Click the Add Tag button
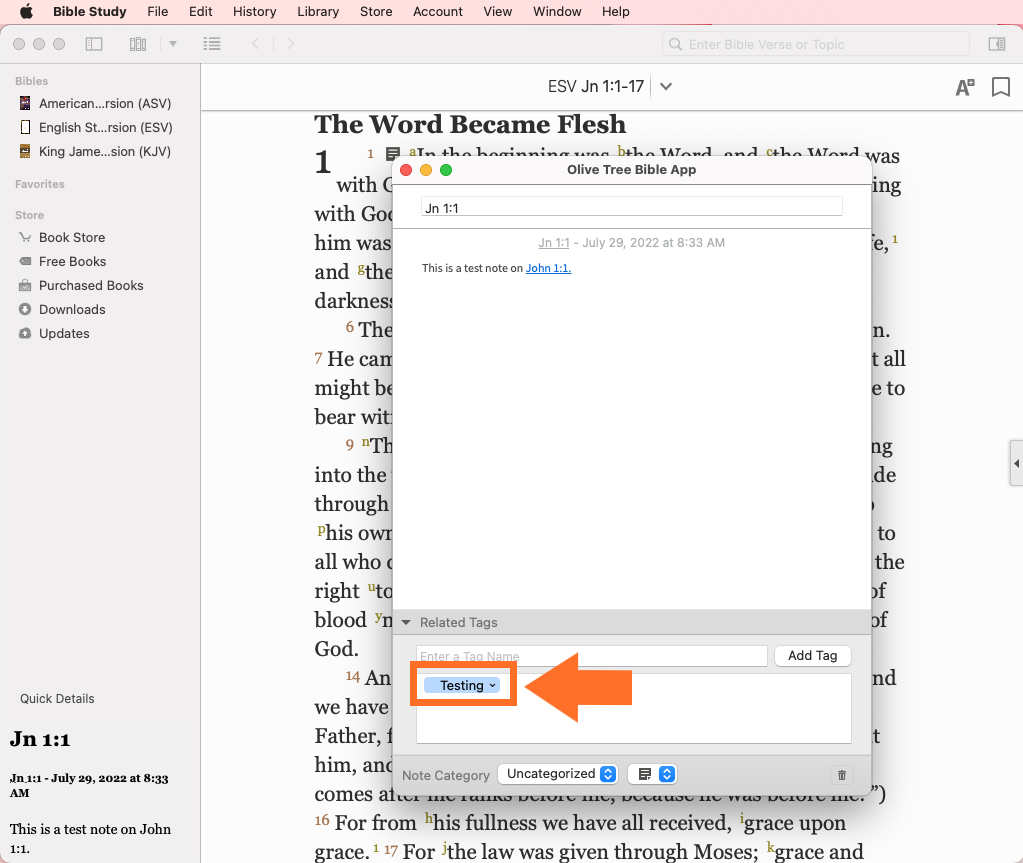 click(812, 656)
